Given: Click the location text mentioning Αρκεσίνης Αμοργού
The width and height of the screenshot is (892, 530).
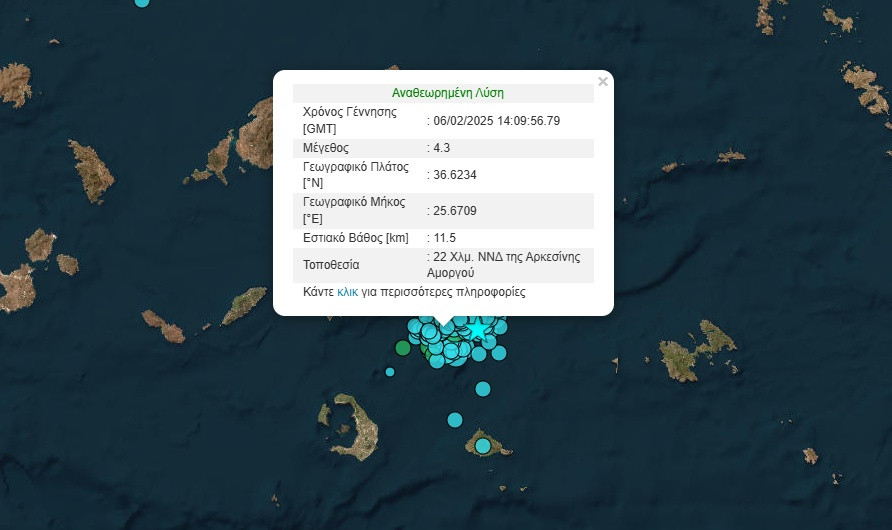Looking at the screenshot, I should pos(503,265).
